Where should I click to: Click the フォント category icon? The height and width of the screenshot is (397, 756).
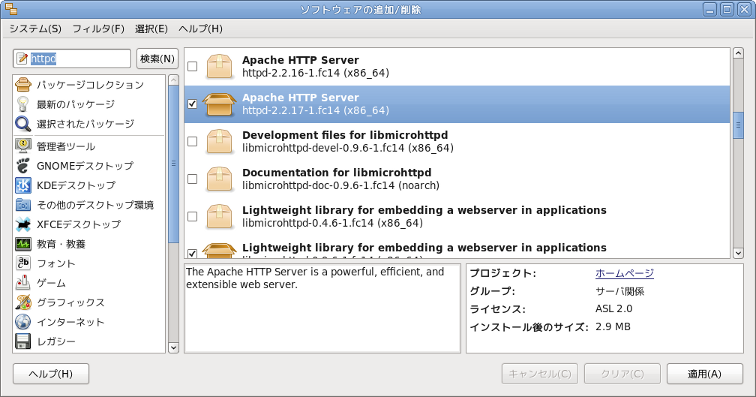[x=23, y=263]
